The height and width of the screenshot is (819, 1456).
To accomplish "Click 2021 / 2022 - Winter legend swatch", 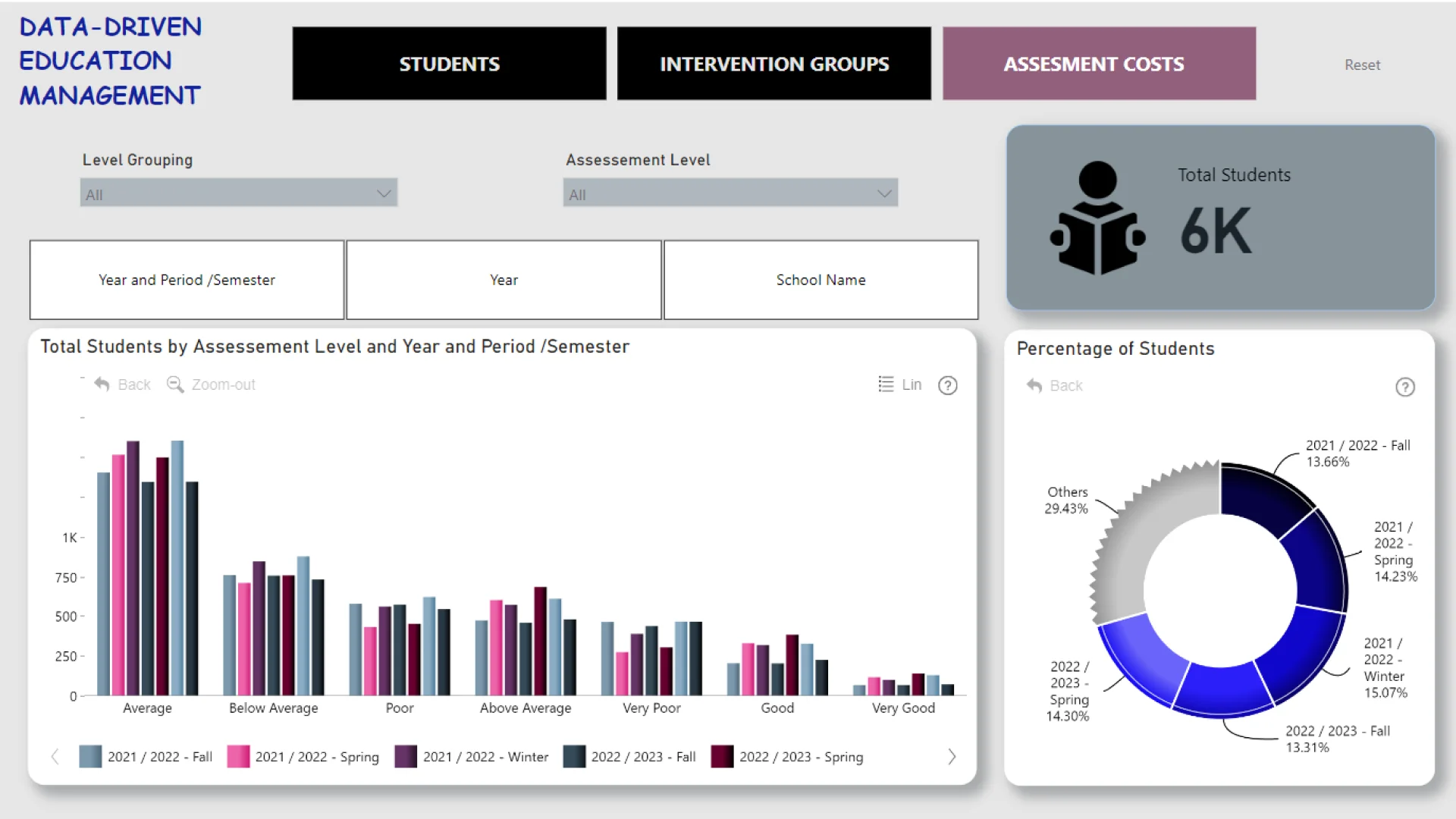I will pyautogui.click(x=406, y=756).
